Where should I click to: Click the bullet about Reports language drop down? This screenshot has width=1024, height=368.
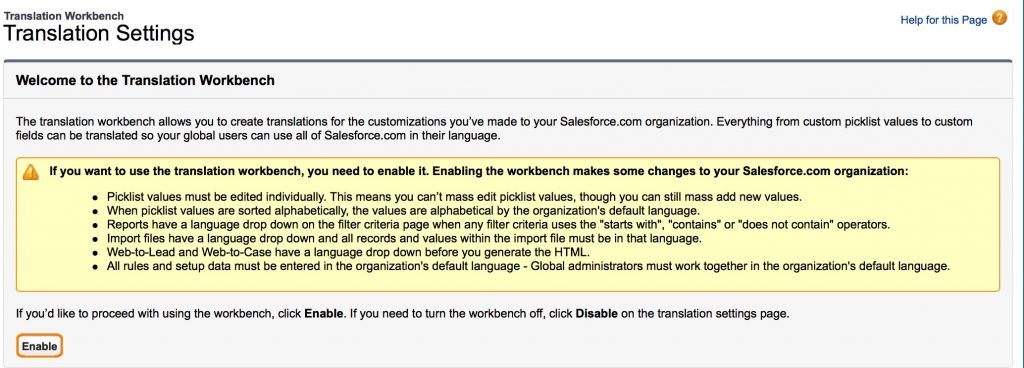pyautogui.click(x=498, y=224)
